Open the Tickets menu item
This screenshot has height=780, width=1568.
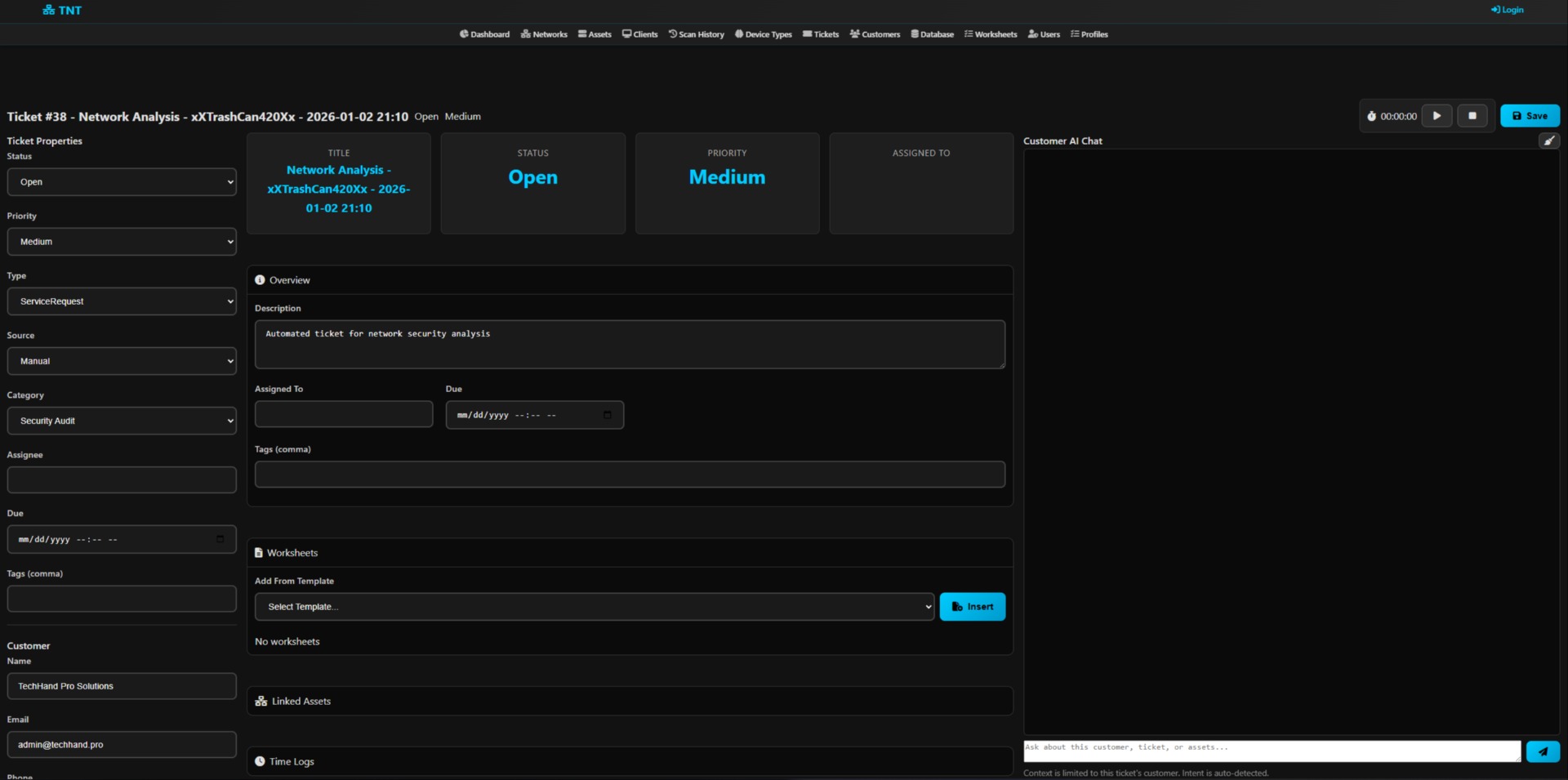(821, 34)
